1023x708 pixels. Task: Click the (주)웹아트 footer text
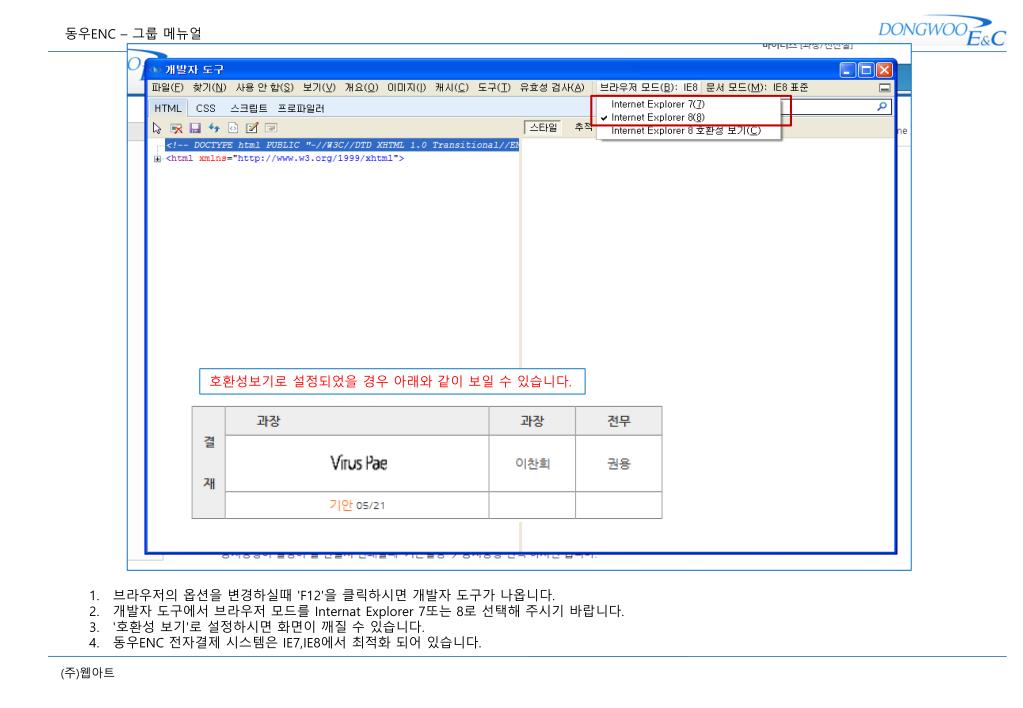coord(87,673)
